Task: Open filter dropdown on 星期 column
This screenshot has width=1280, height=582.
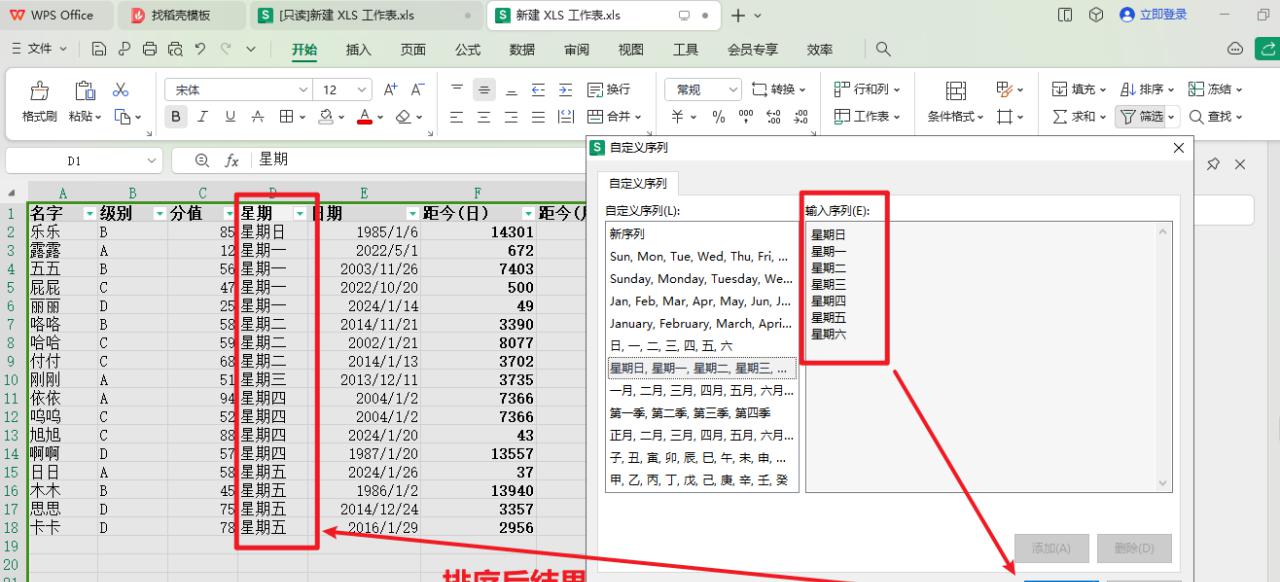Action: pos(299,213)
